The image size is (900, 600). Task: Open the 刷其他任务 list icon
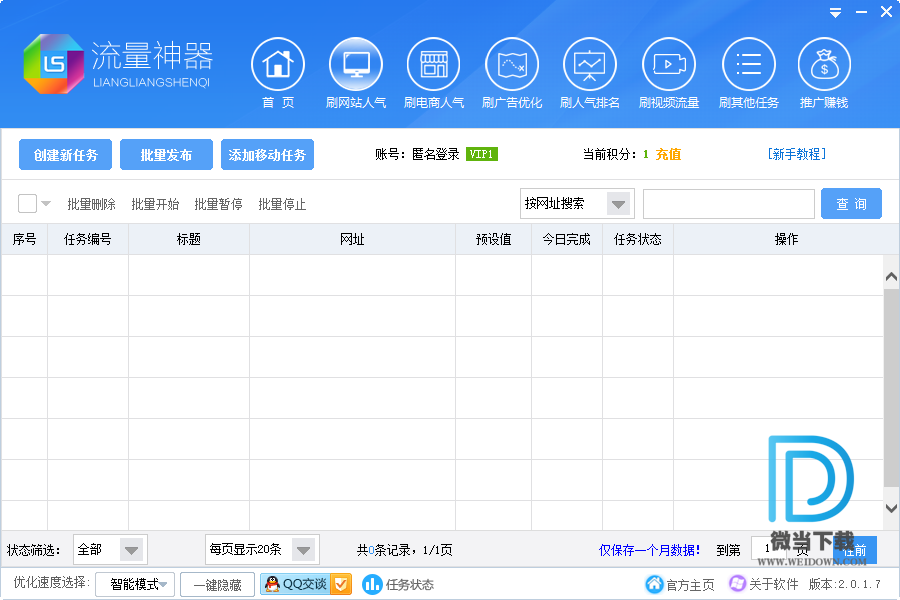point(748,64)
